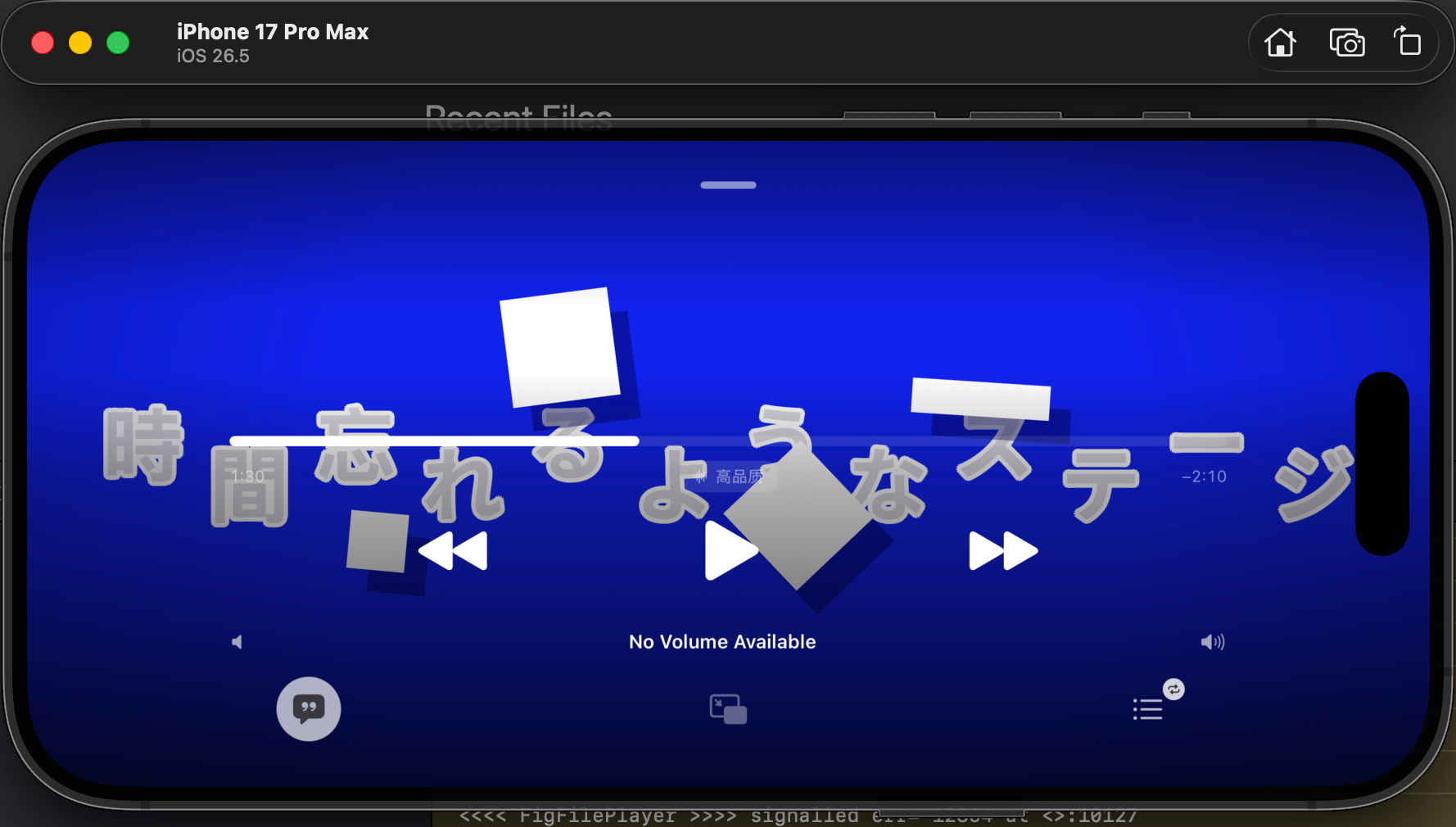
Task: Open the Up Next queue list
Action: (1147, 709)
